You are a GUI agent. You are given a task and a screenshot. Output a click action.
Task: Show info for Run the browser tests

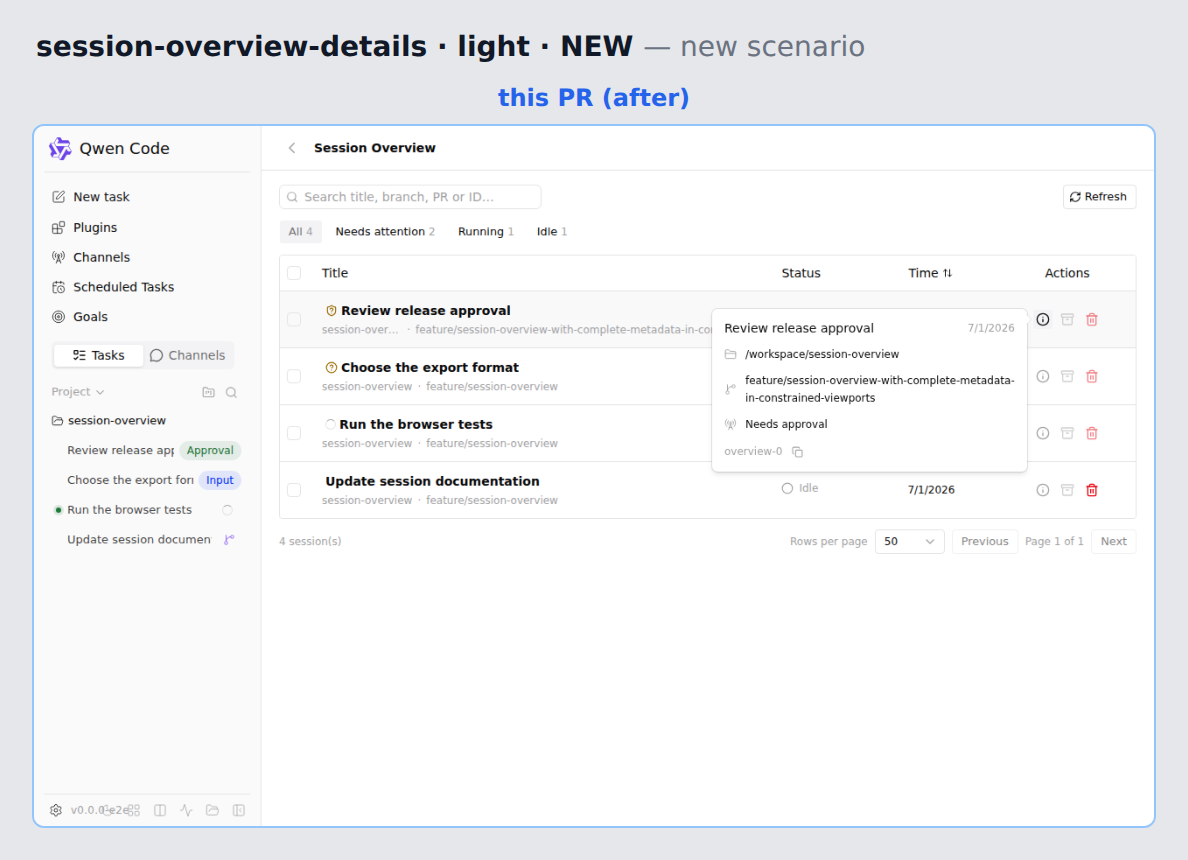point(1043,433)
